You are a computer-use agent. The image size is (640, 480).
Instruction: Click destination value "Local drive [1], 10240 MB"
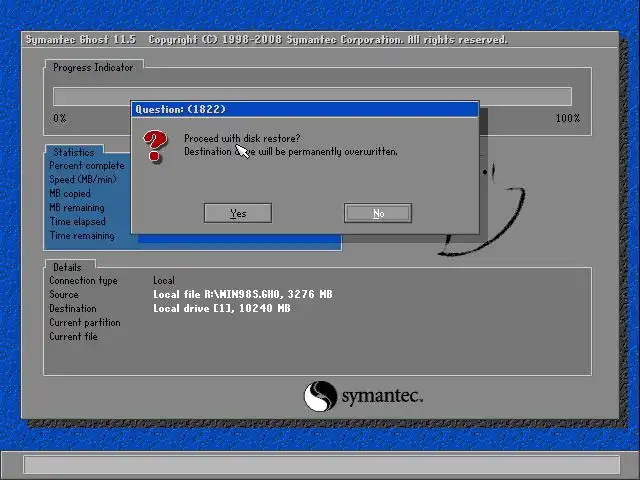coord(222,308)
